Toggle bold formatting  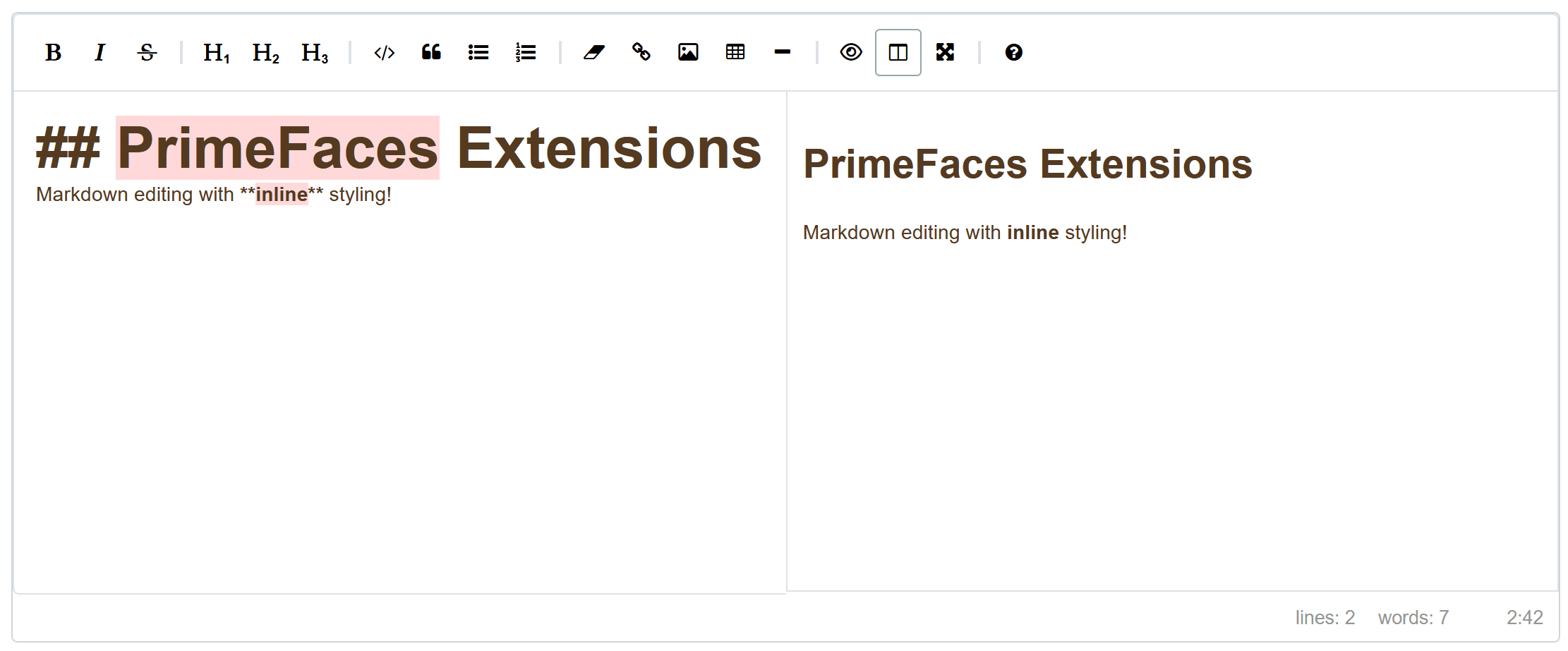click(x=52, y=52)
